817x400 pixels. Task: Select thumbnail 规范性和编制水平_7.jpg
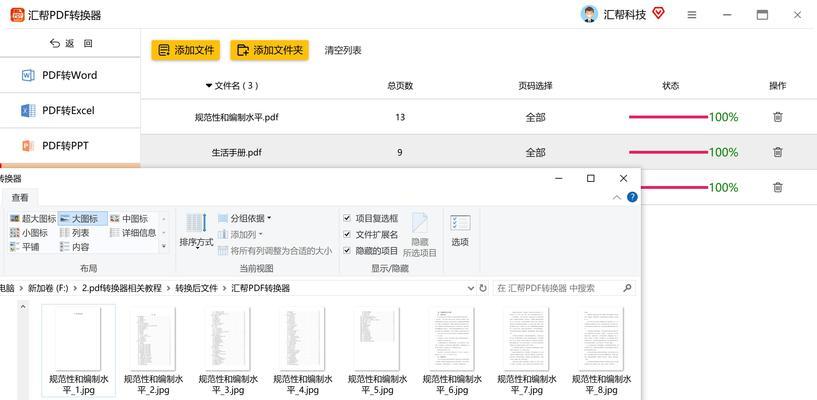tap(527, 351)
